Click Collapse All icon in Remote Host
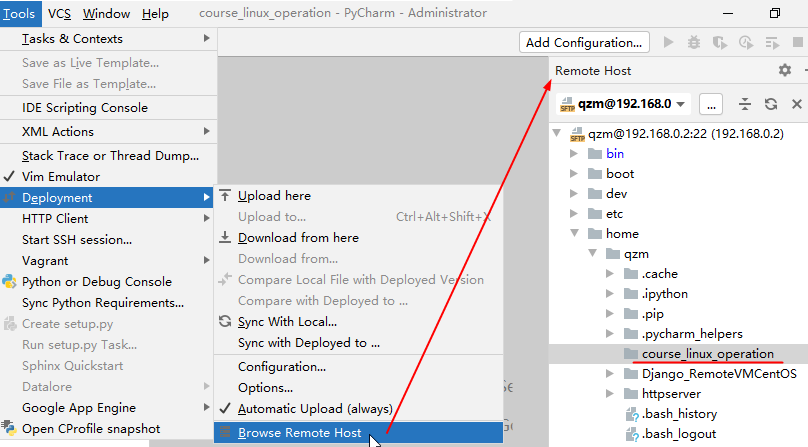808x447 pixels. [745, 104]
